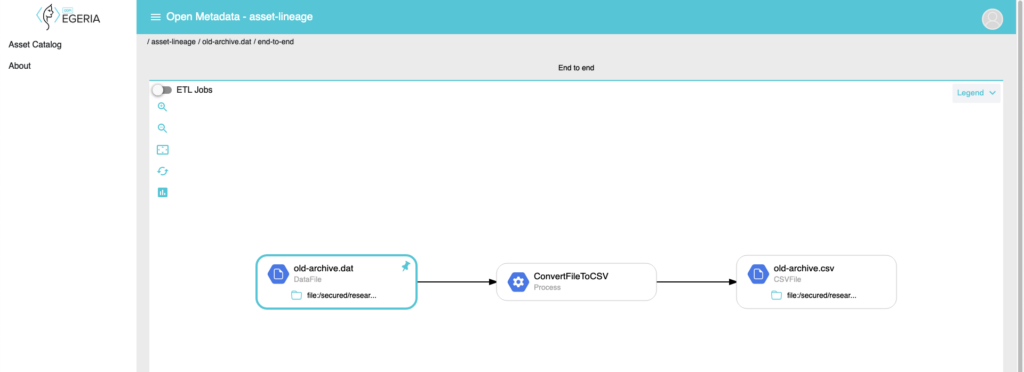Screen dimensions: 1024x372
Task: Go to asset-lineage breadcrumb
Action: click(173, 42)
